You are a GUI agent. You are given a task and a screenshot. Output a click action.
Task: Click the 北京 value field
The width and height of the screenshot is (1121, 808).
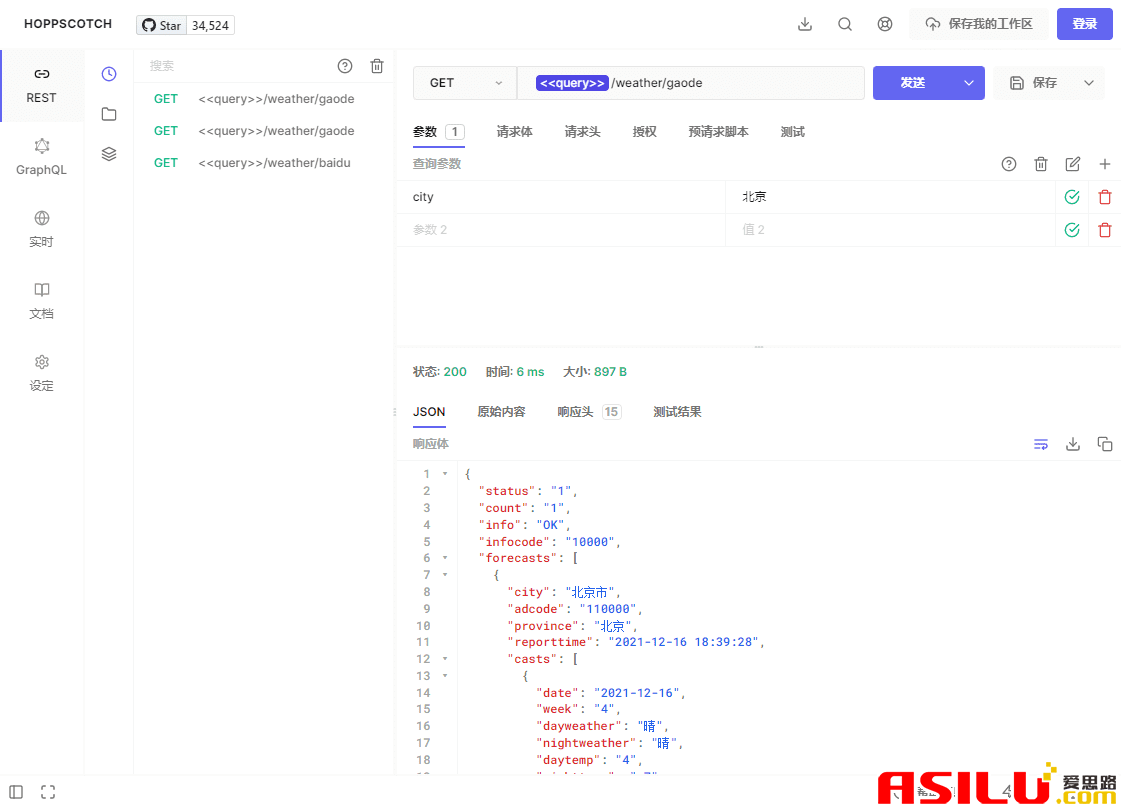pyautogui.click(x=890, y=197)
